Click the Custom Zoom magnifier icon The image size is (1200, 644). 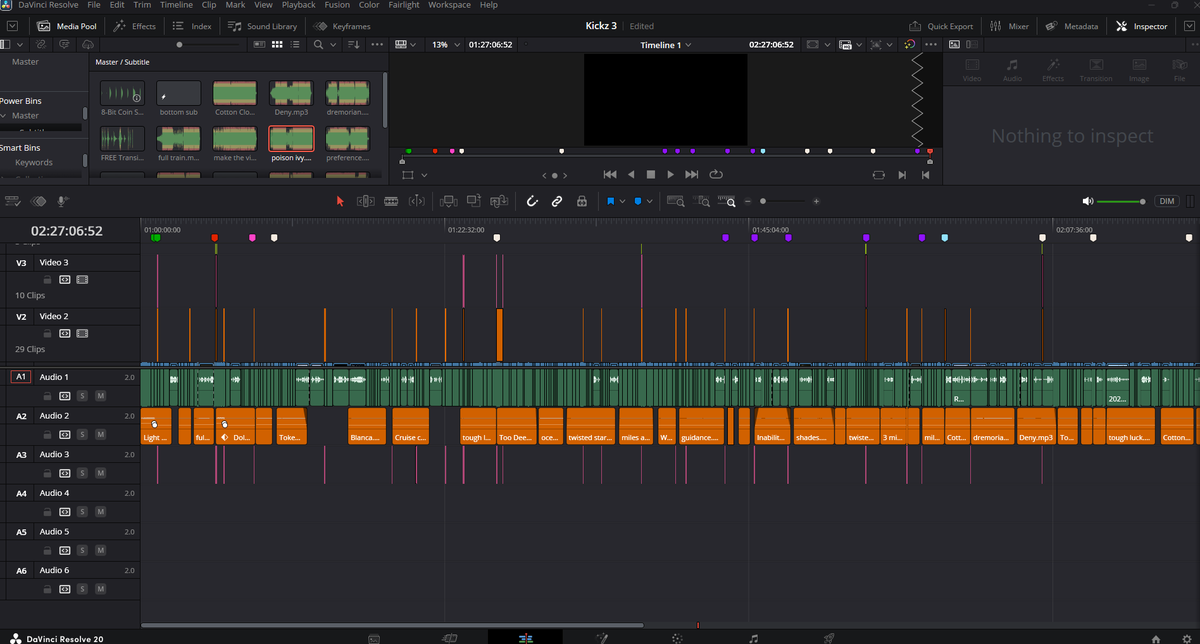pos(727,201)
